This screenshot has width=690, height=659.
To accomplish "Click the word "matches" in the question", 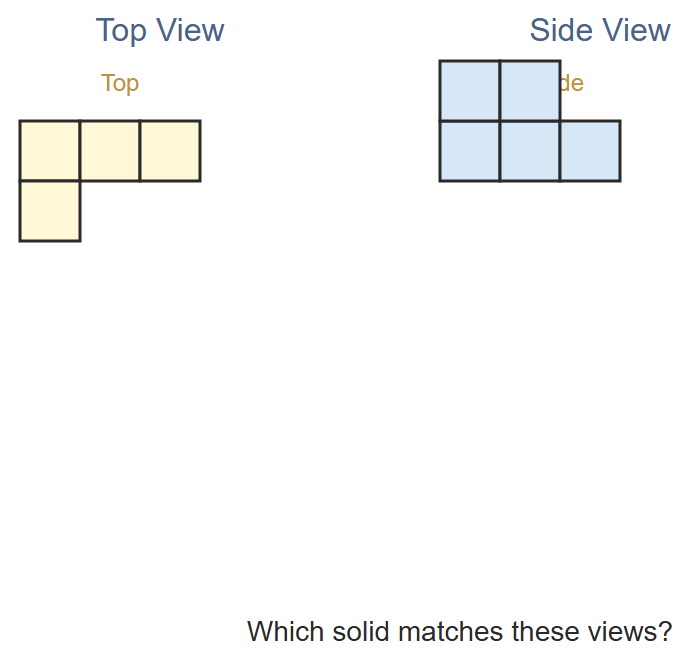I will coord(451,632).
